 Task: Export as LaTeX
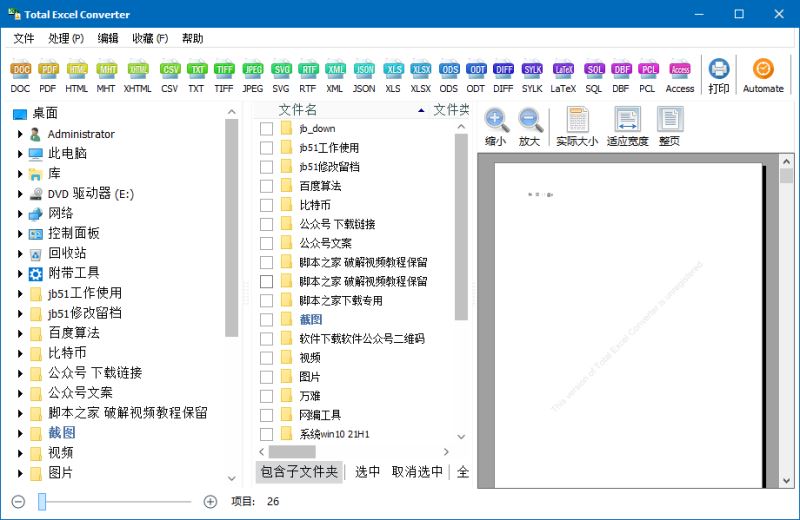(563, 77)
